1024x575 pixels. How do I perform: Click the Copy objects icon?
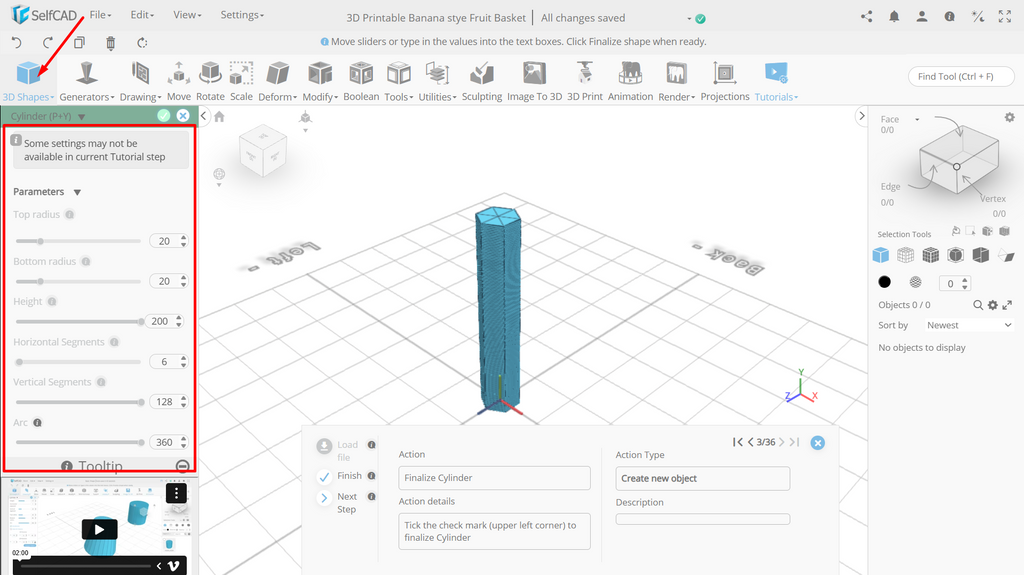point(79,43)
